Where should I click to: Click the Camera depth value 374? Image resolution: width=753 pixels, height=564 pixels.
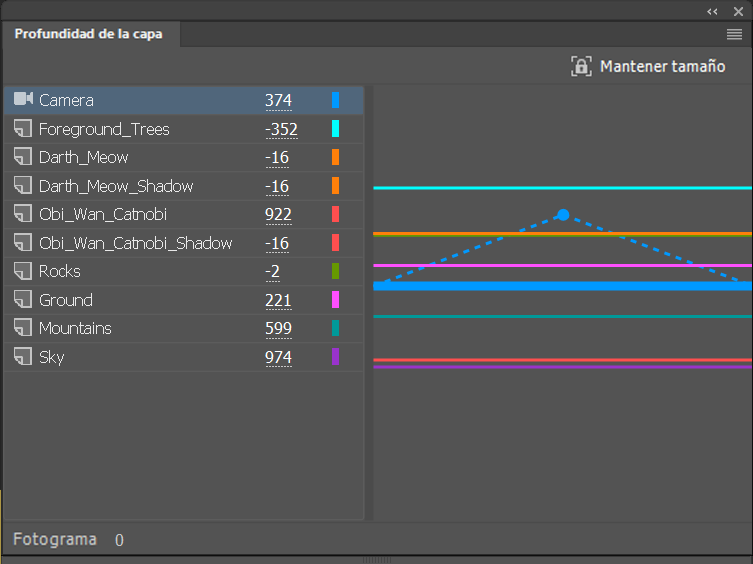[x=278, y=100]
